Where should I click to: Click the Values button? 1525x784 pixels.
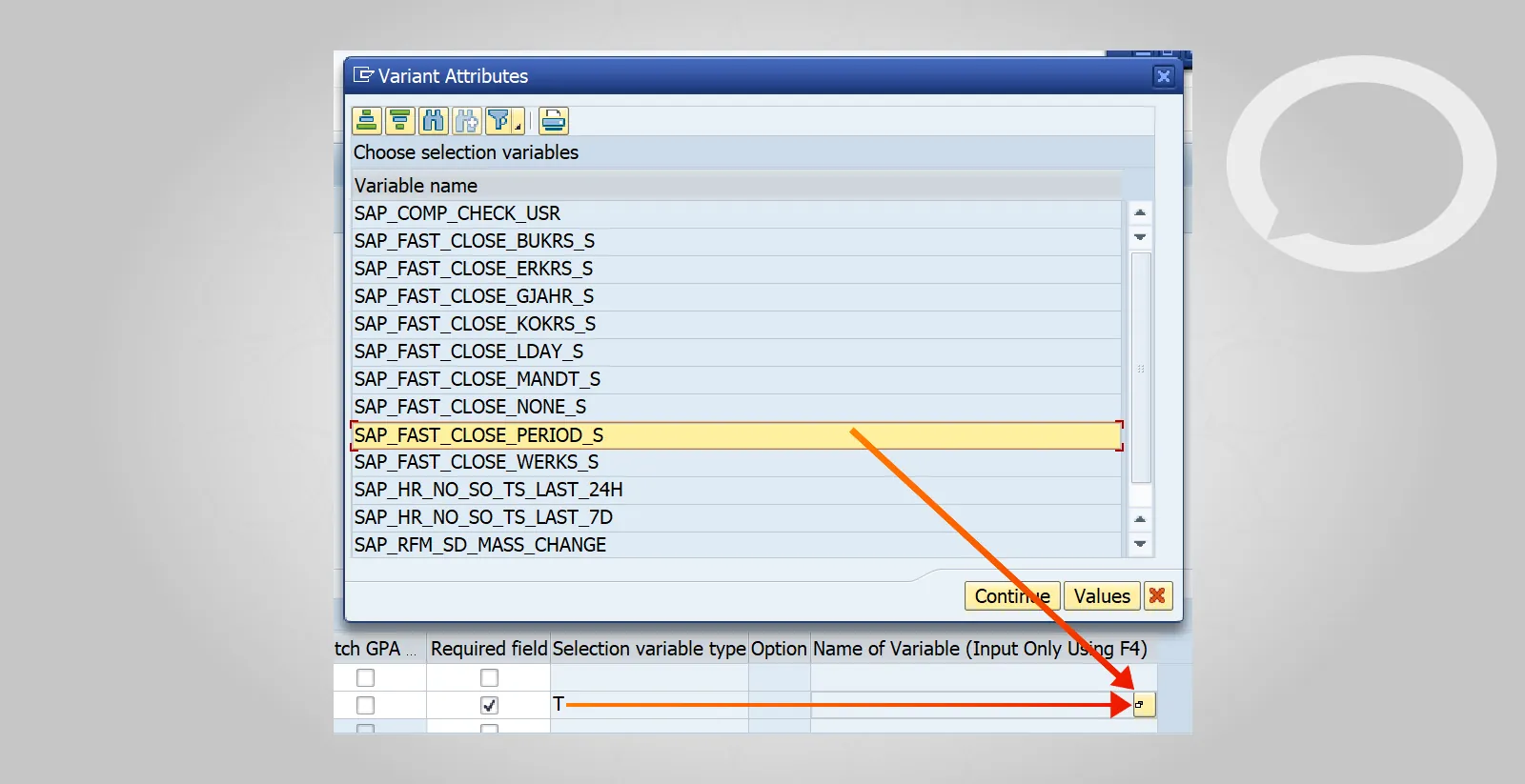pos(1102,596)
